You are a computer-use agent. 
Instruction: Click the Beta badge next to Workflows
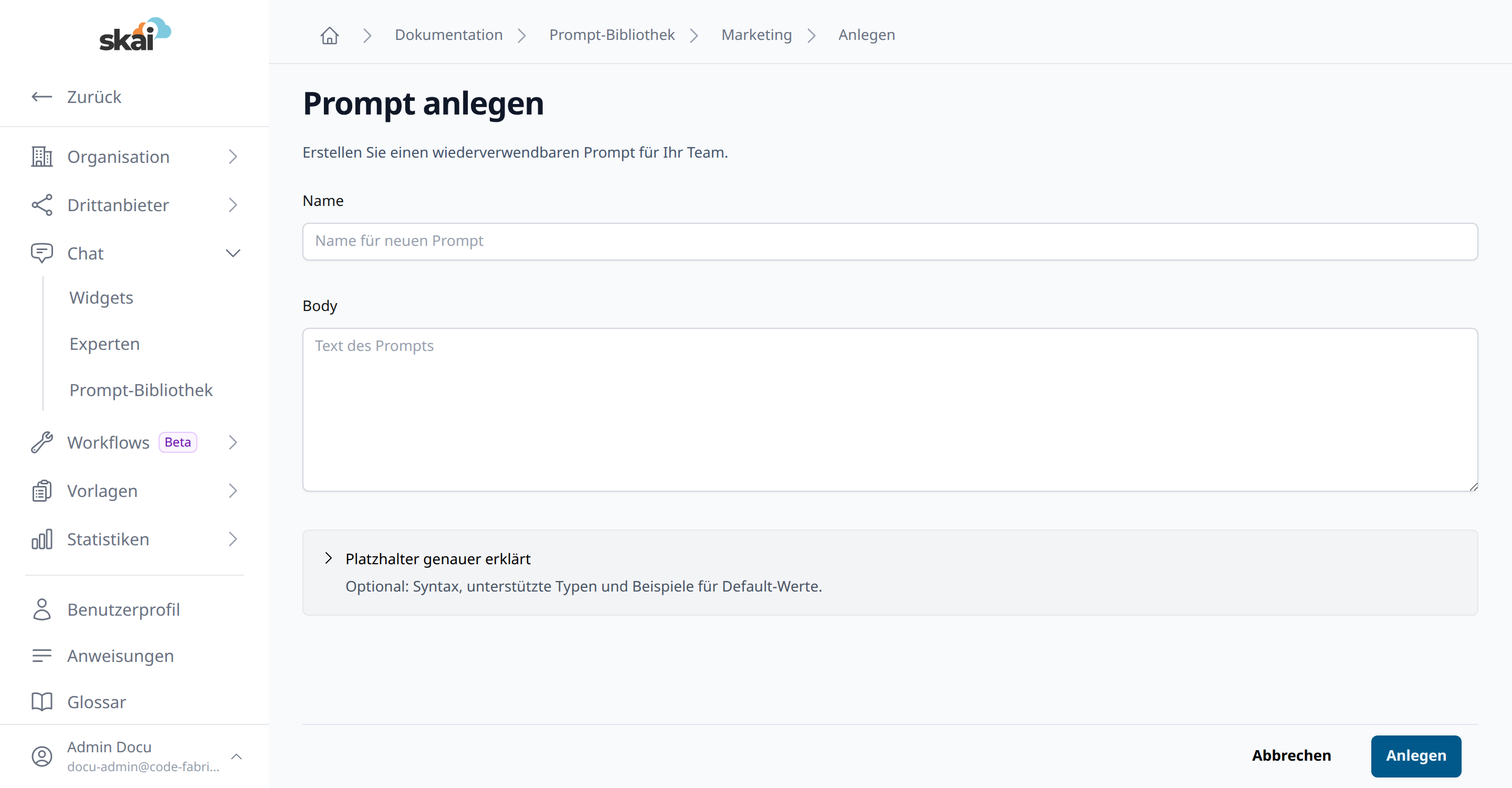pyautogui.click(x=178, y=442)
